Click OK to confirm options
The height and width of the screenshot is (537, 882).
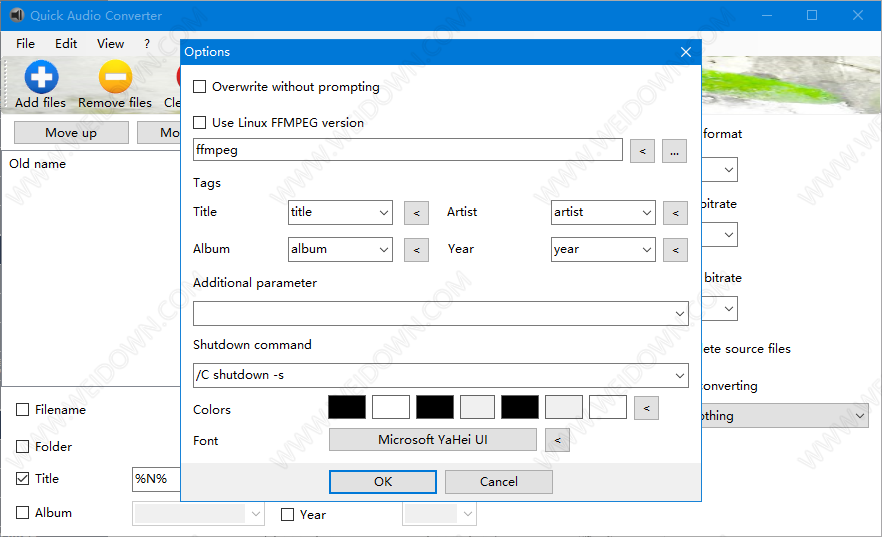coord(383,482)
